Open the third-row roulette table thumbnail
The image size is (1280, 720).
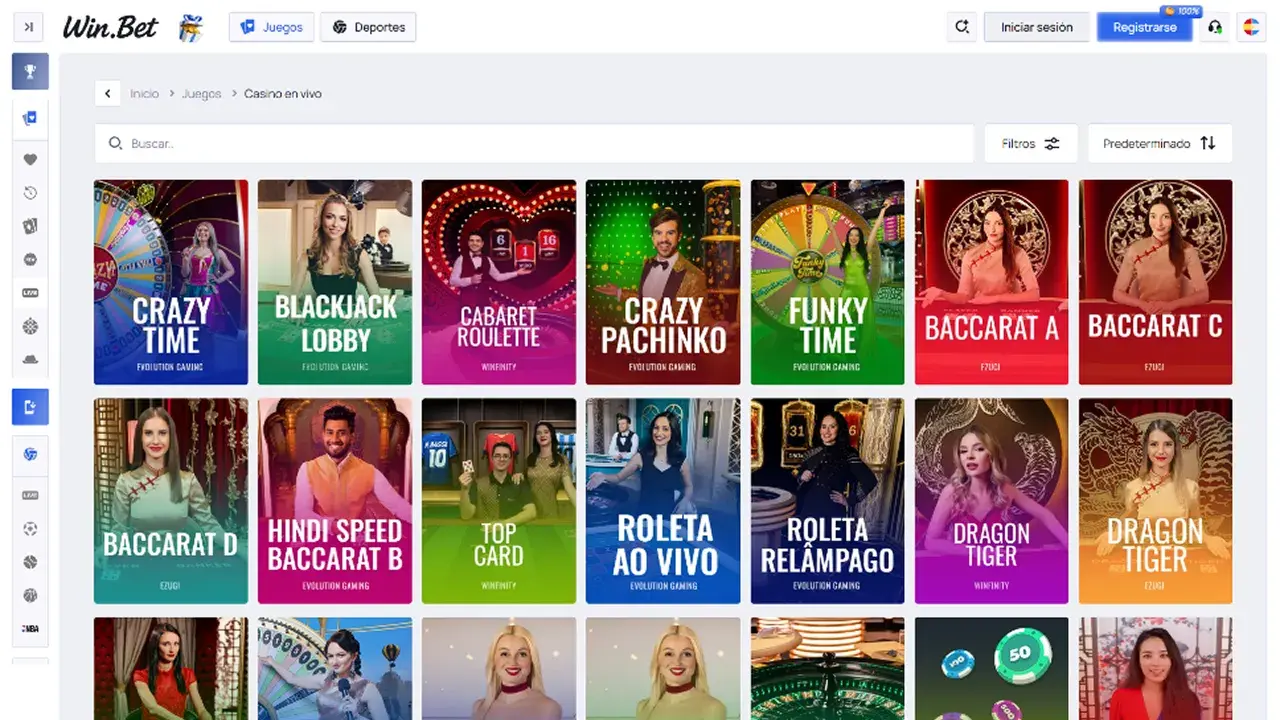pos(827,668)
